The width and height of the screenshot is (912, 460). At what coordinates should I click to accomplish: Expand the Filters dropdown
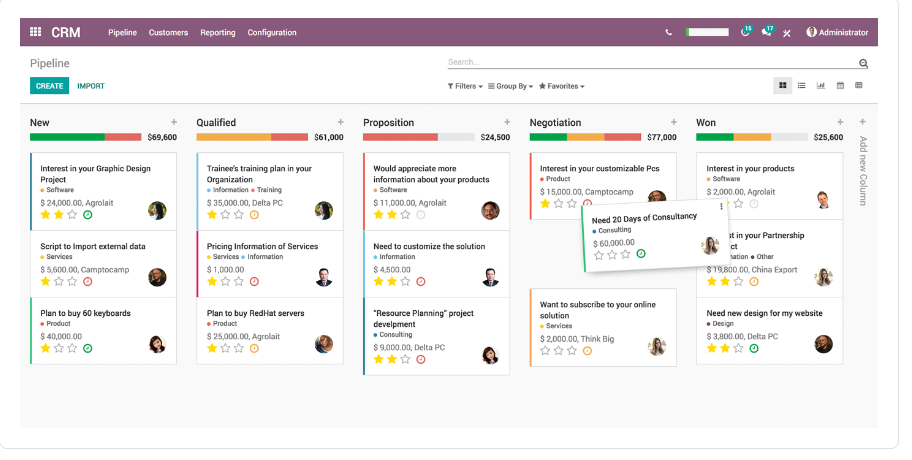click(465, 86)
